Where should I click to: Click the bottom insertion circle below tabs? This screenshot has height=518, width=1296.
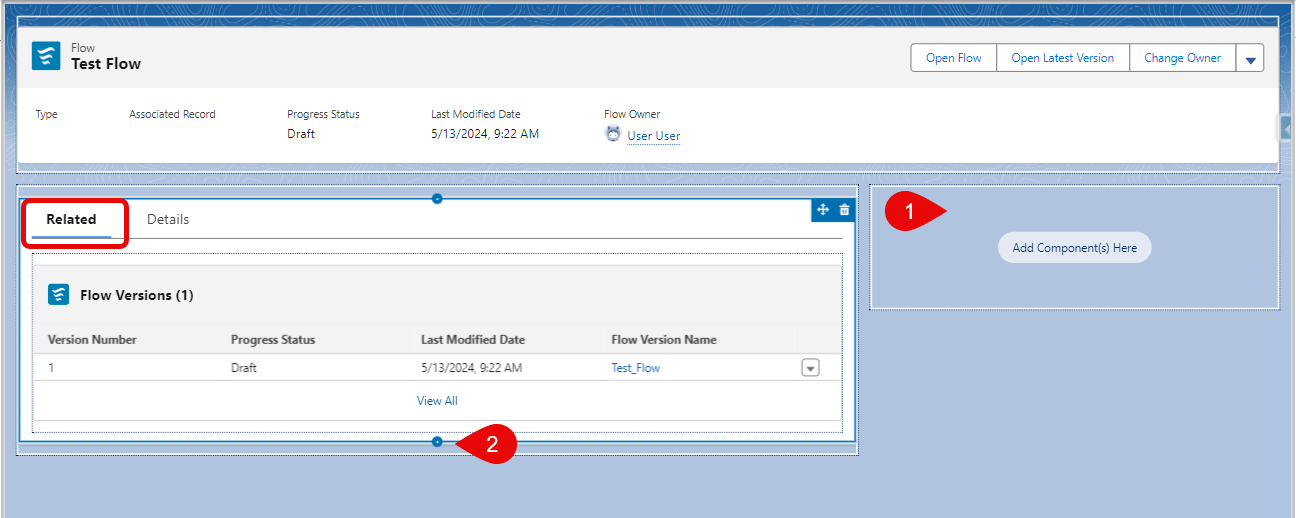tap(437, 442)
